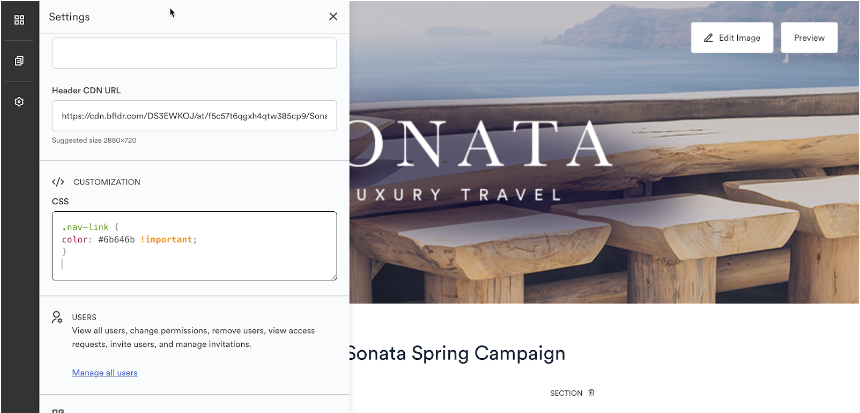Click the Users person-gear icon

(x=57, y=317)
